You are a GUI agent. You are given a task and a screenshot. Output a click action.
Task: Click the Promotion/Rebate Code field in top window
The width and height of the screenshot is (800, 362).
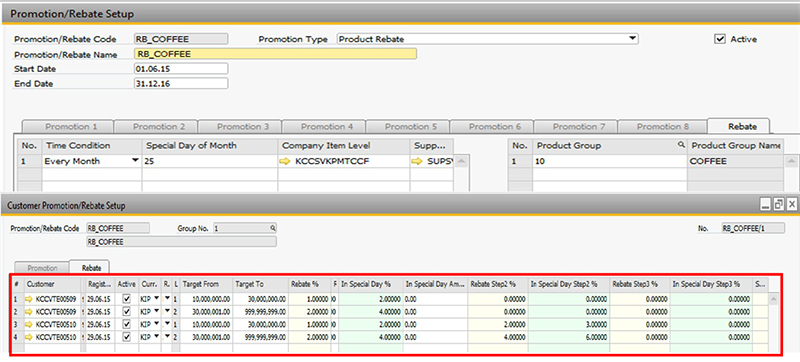[x=181, y=39]
